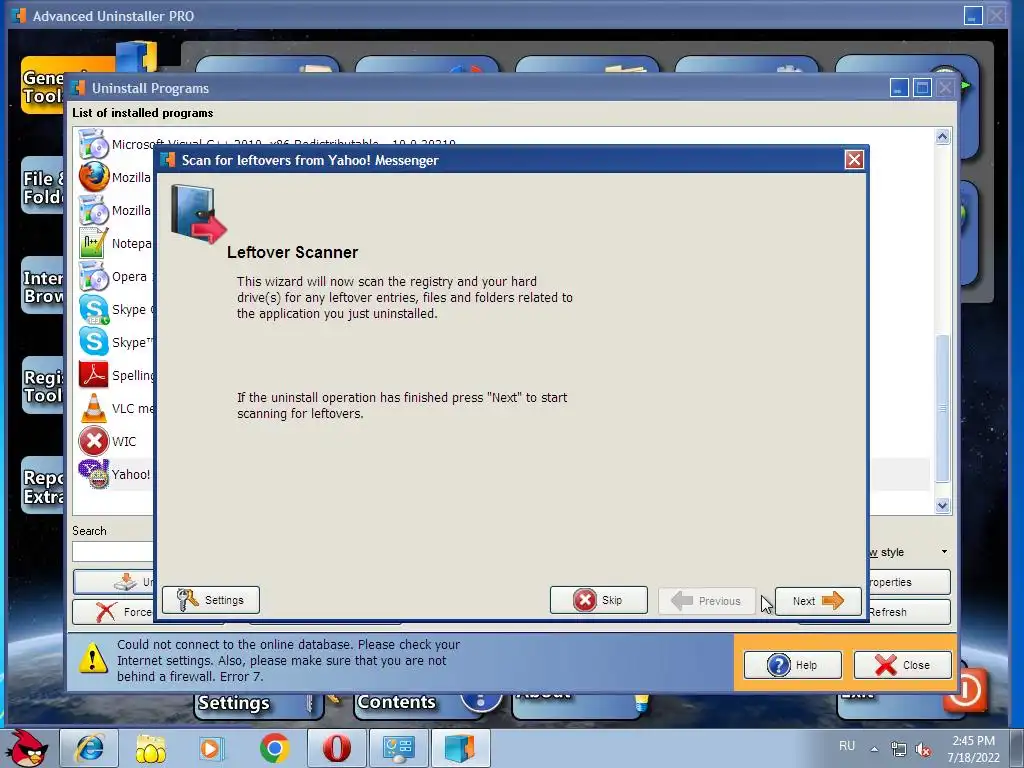Click the clock showing 2:45 PM
1024x768 pixels.
click(x=973, y=741)
